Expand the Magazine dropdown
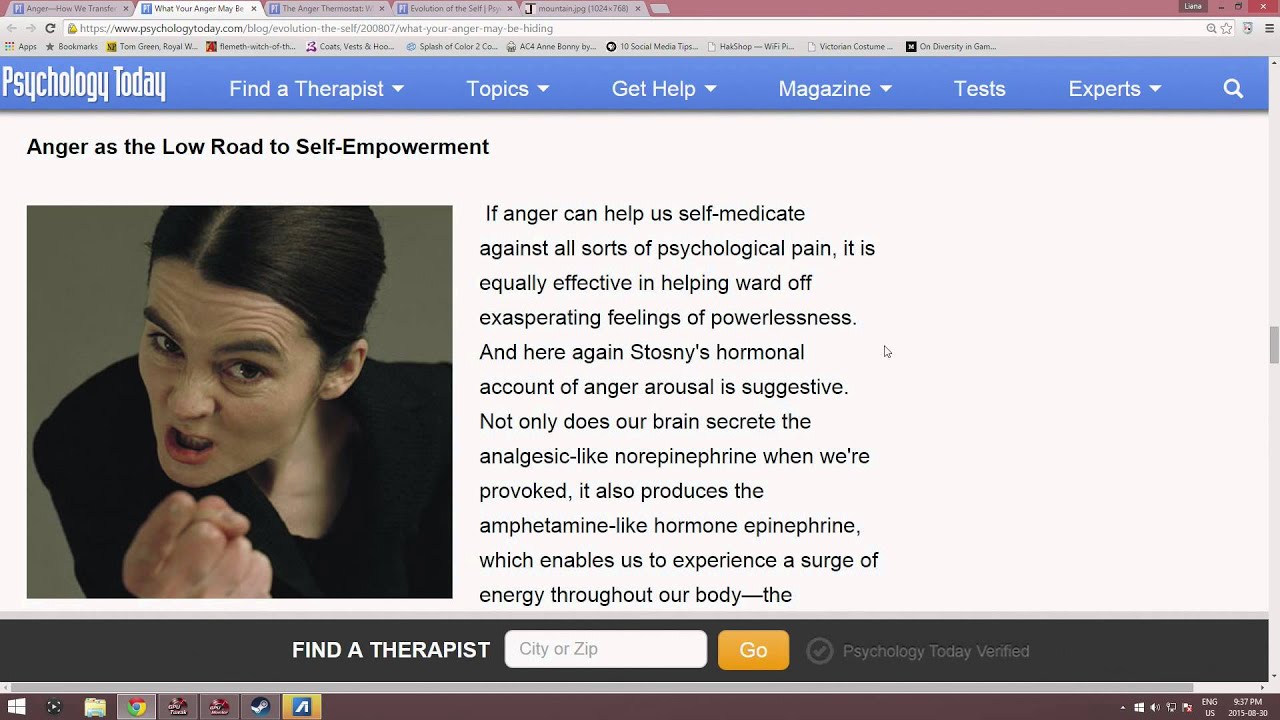Viewport: 1280px width, 720px height. 835,88
